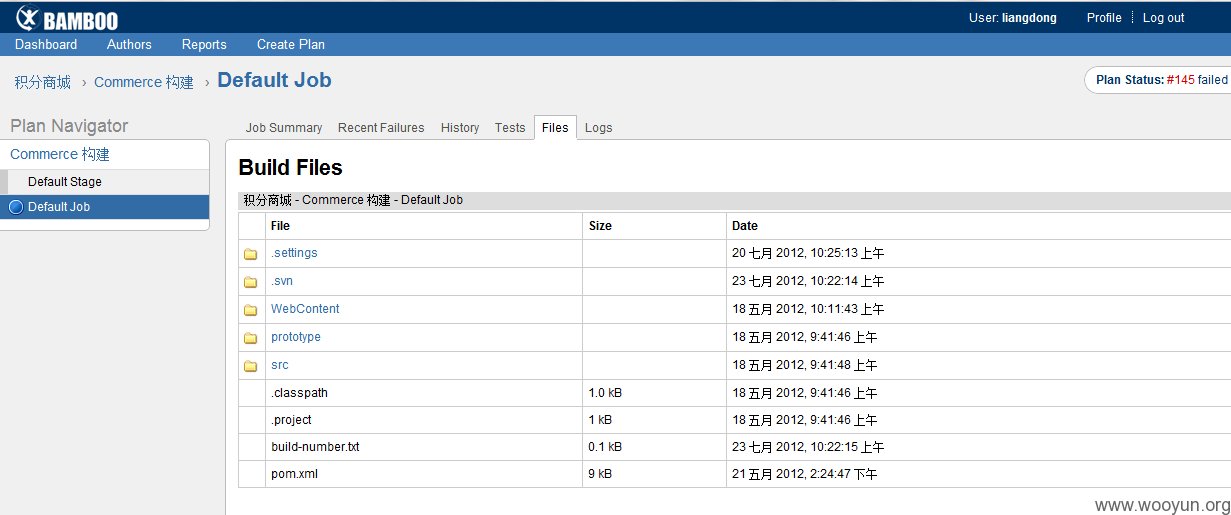Image resolution: width=1231 pixels, height=515 pixels.
Task: Open the Reports page
Action: (204, 44)
